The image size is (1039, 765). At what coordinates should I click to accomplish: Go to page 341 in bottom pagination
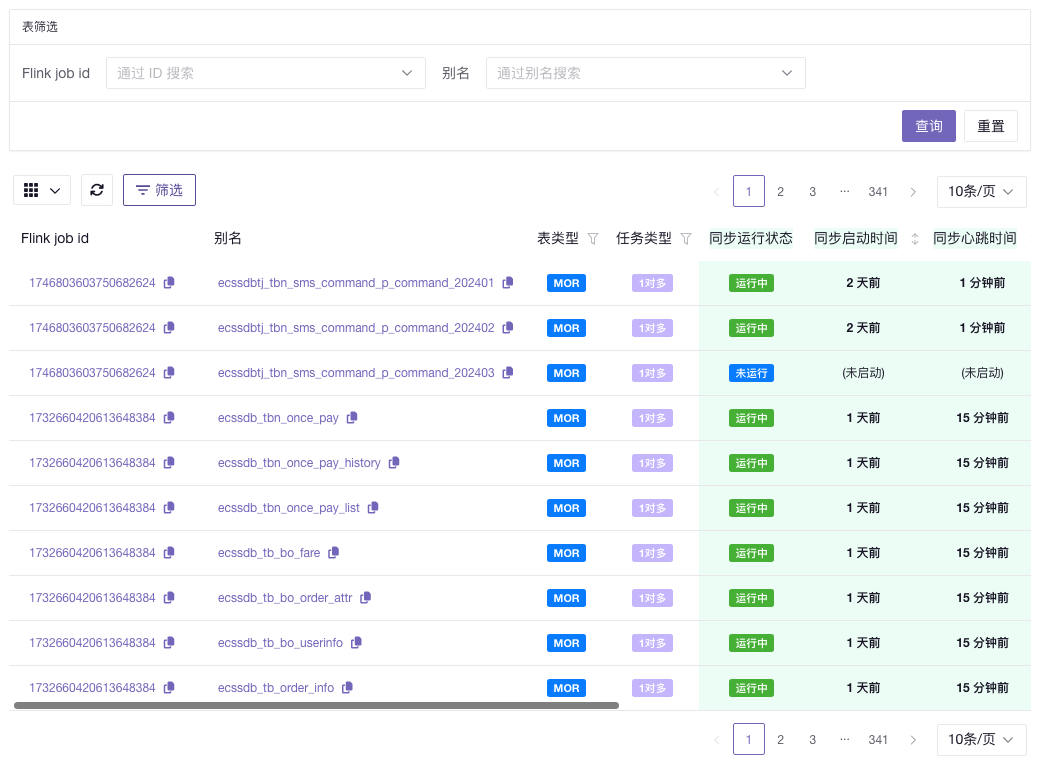point(878,740)
